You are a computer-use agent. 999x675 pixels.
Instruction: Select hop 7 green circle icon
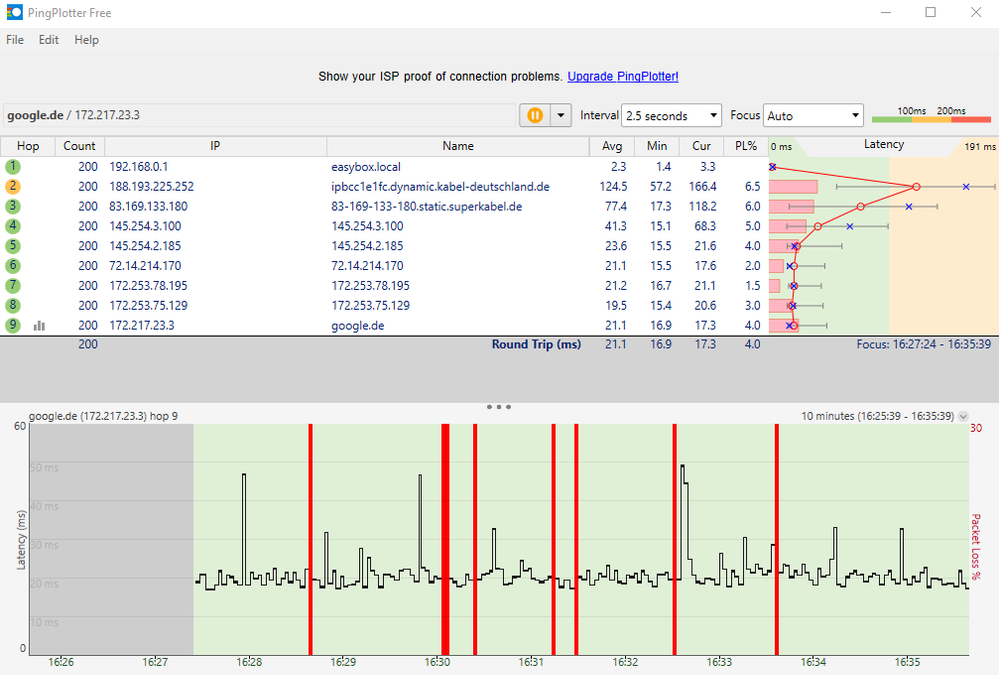(x=13, y=285)
